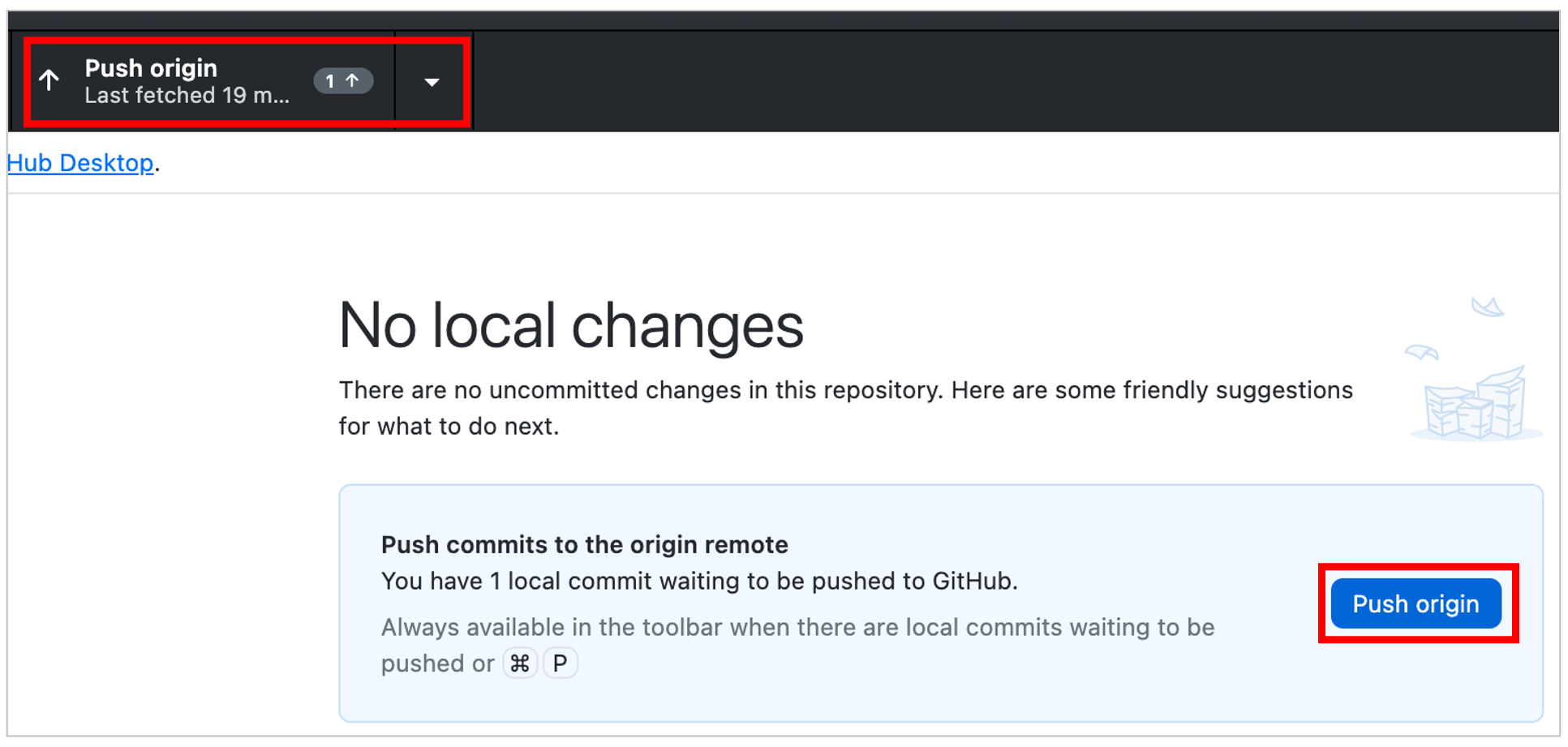
Task: Click the up arrow icon beside Push origin
Action: 49,80
